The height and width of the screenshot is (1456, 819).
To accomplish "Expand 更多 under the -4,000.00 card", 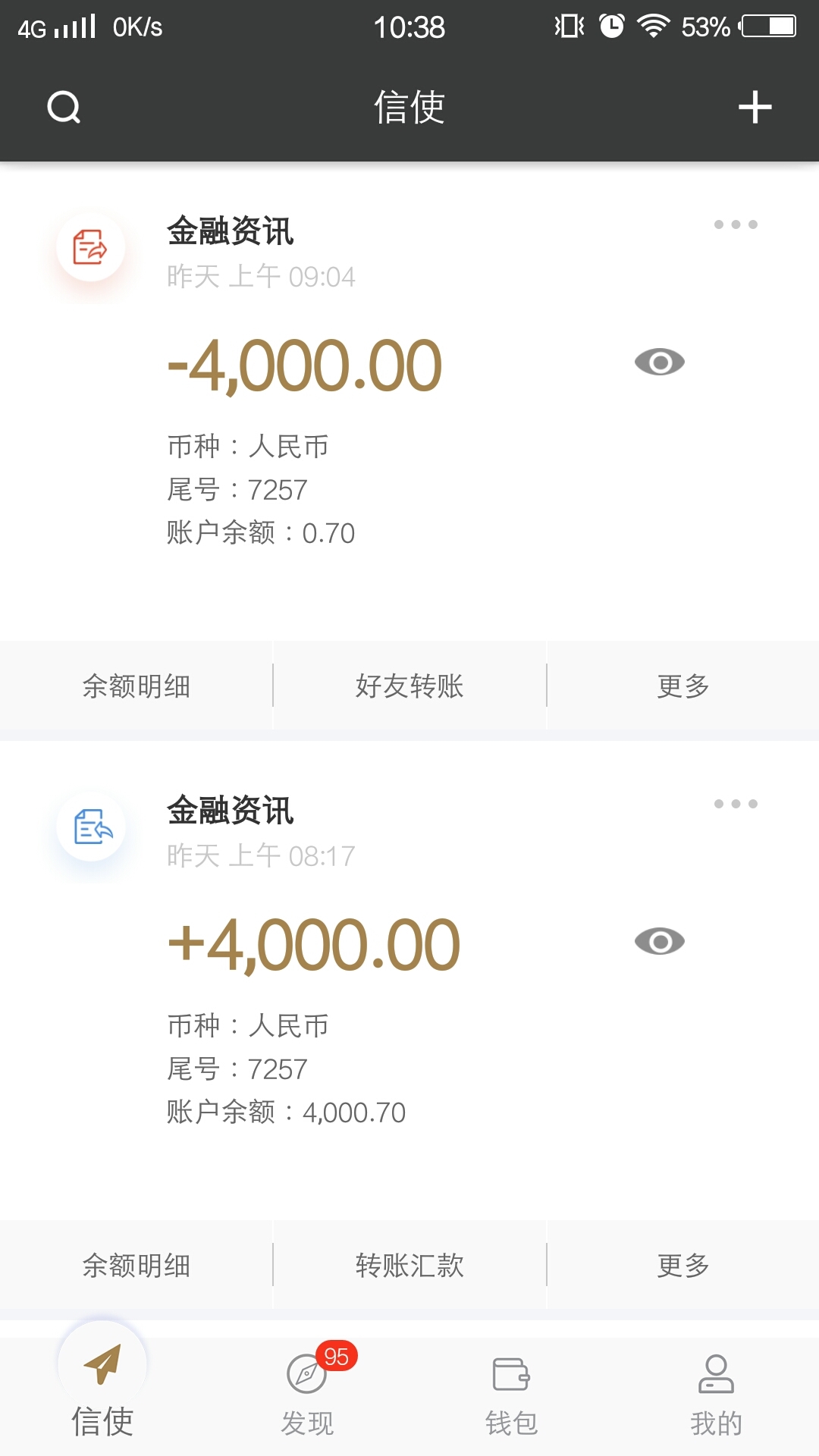I will click(x=682, y=686).
